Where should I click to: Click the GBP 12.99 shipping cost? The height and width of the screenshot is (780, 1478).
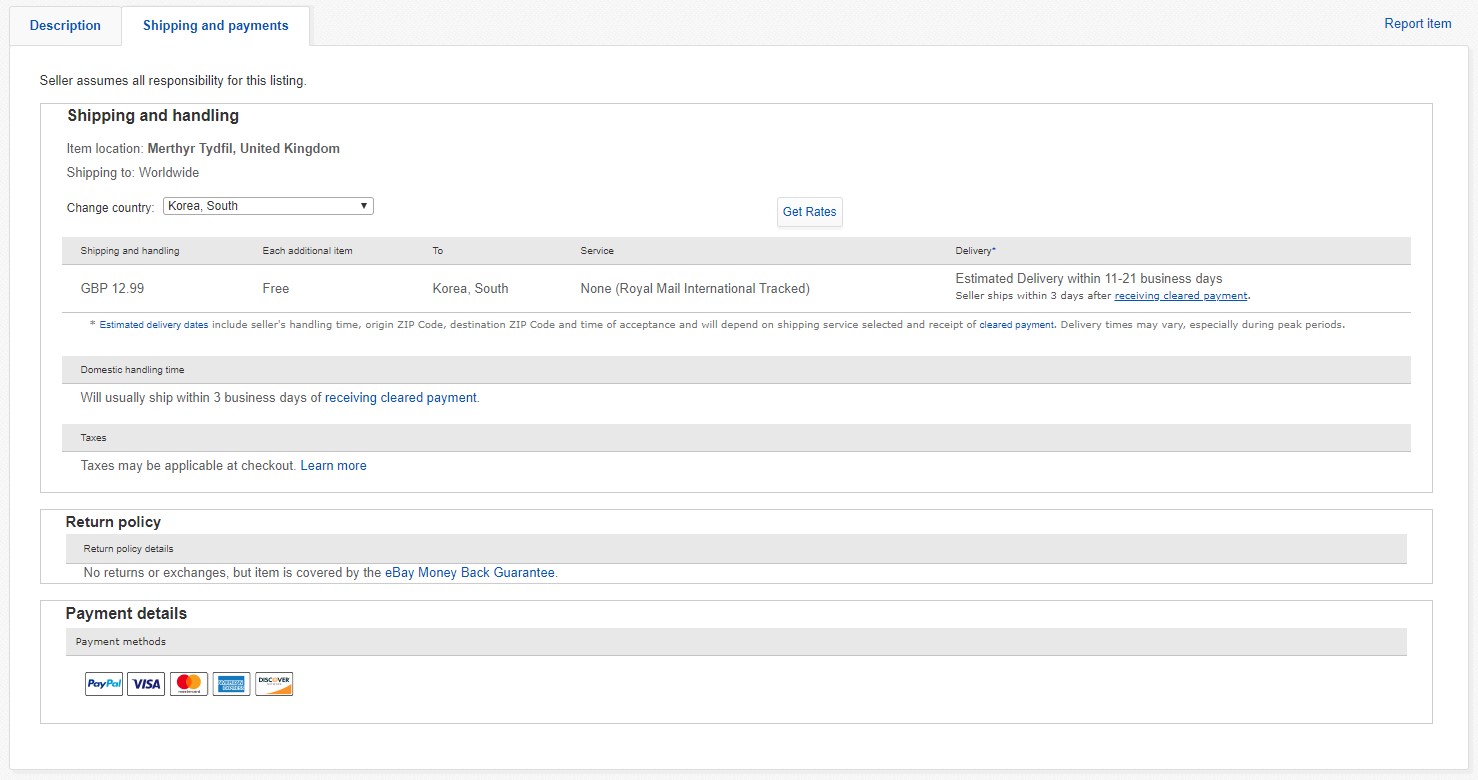pos(112,289)
